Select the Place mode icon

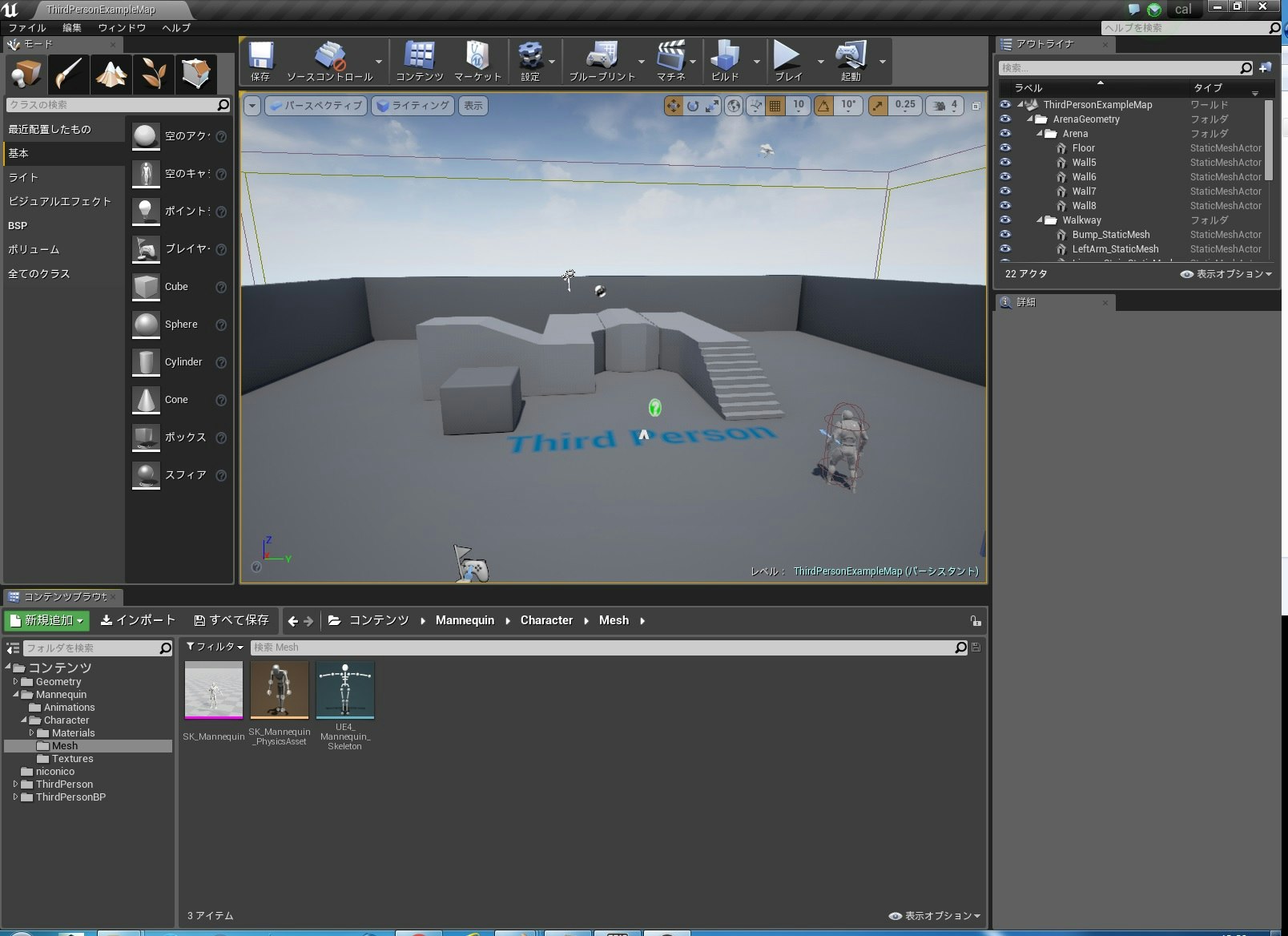pyautogui.click(x=26, y=74)
